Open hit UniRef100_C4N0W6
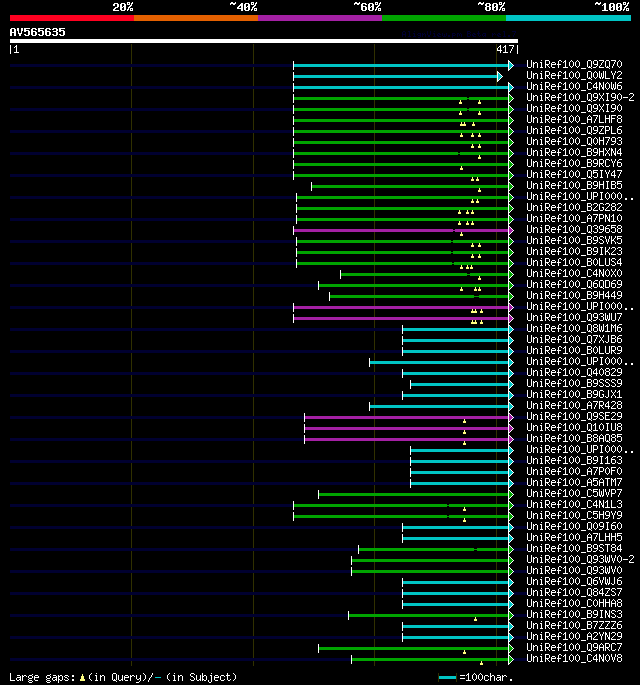 click(574, 86)
